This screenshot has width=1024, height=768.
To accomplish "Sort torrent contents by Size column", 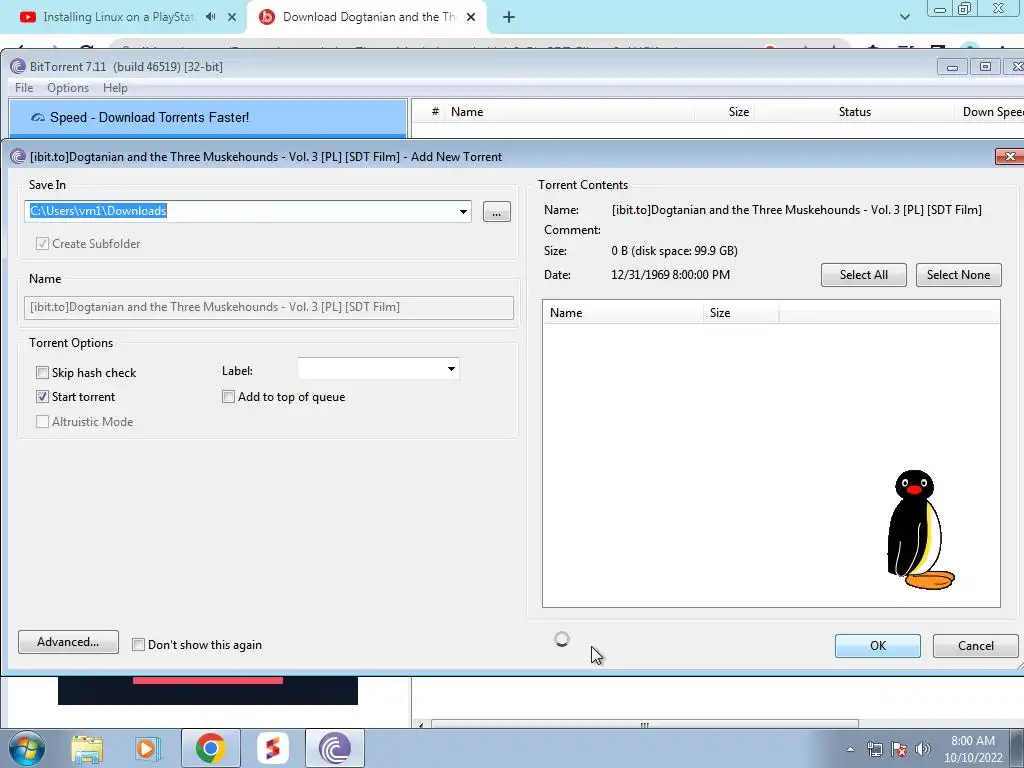I will (x=741, y=313).
